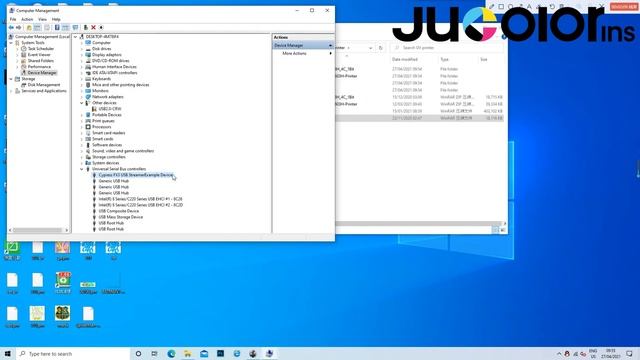Image resolution: width=640 pixels, height=360 pixels.
Task: Click the toolbar icon just right of the red X
Action: (101, 27)
